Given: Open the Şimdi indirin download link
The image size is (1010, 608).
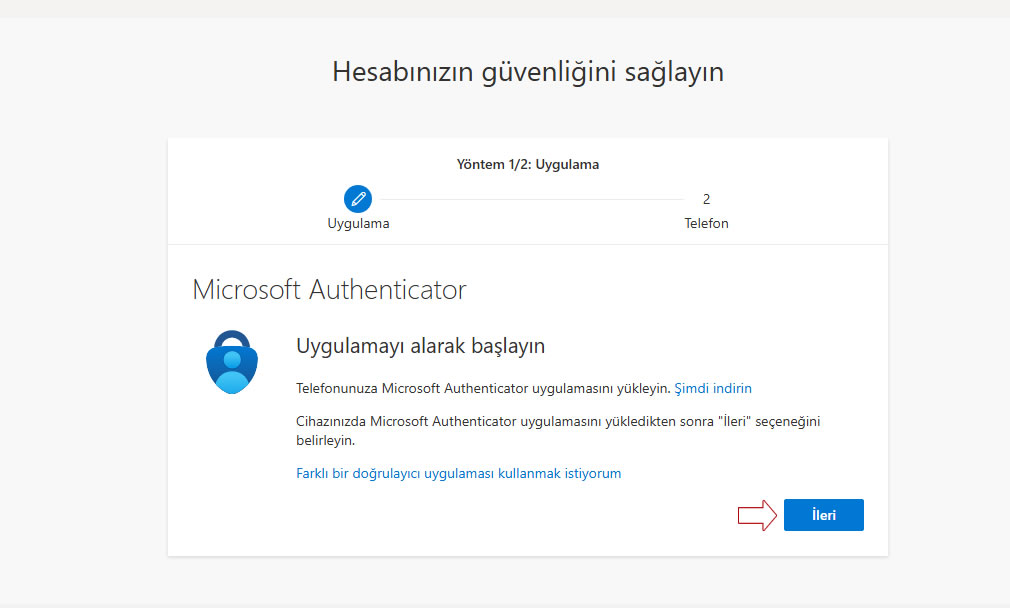Looking at the screenshot, I should pos(712,388).
